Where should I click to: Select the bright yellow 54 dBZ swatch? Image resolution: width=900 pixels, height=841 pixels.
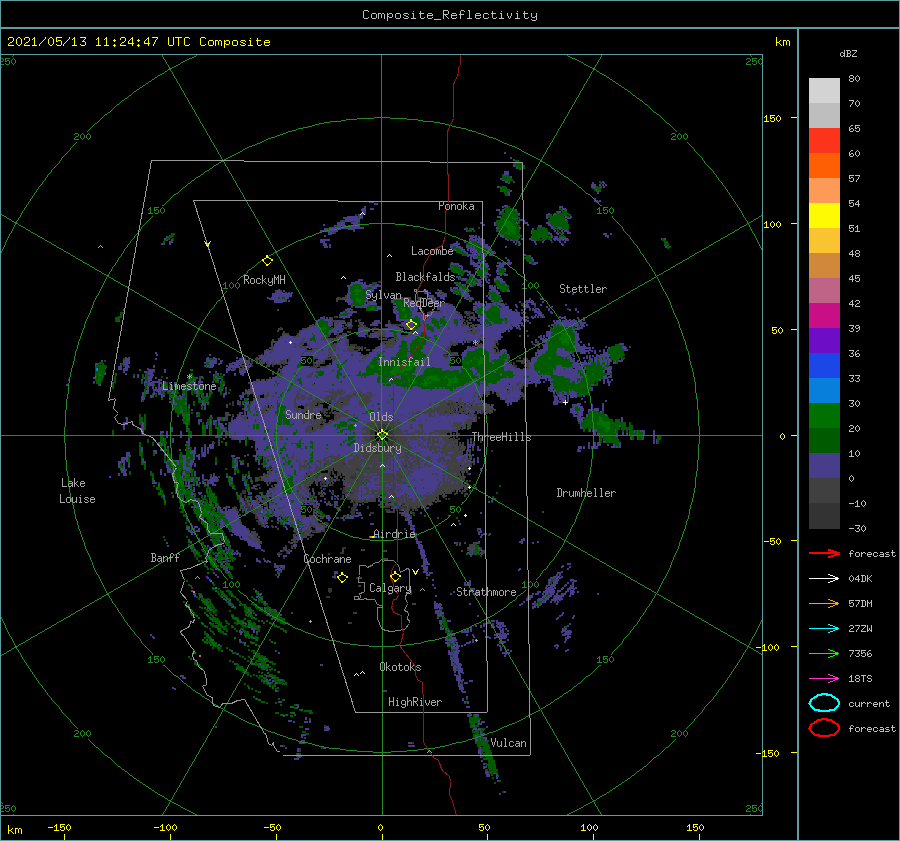coord(824,215)
